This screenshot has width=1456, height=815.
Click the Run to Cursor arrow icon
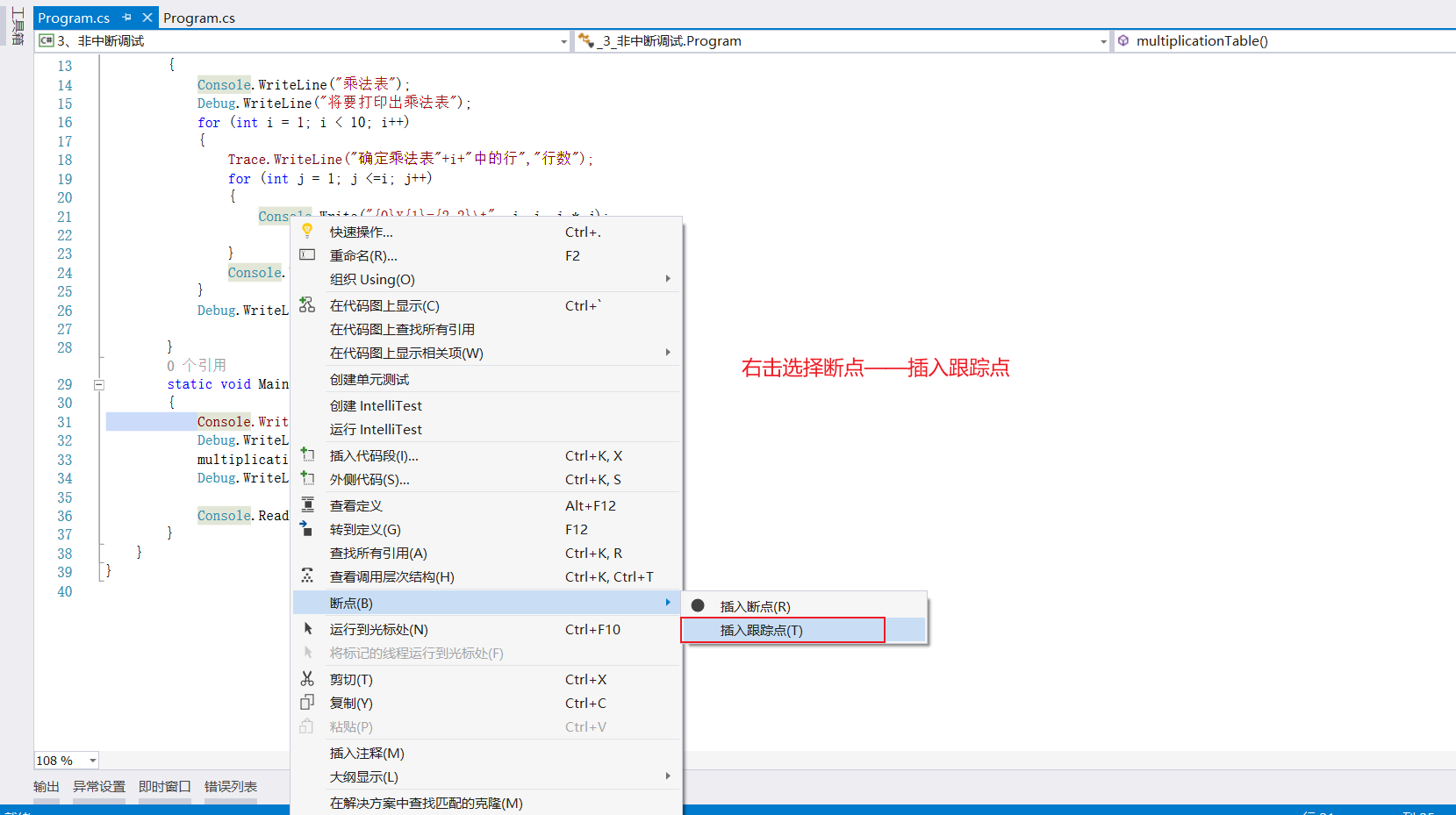tap(307, 628)
